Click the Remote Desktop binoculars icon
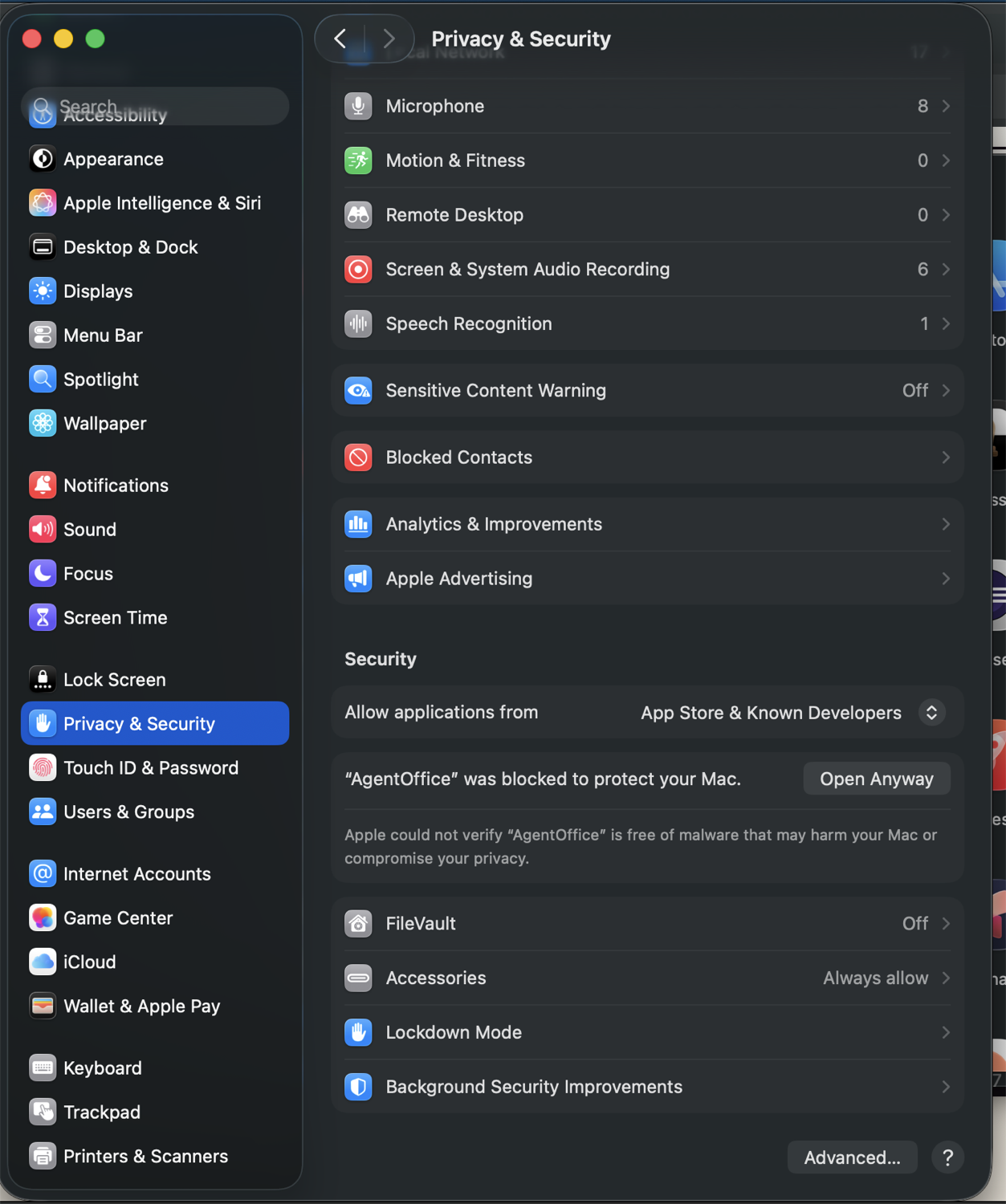Viewport: 1006px width, 1204px height. coord(358,215)
